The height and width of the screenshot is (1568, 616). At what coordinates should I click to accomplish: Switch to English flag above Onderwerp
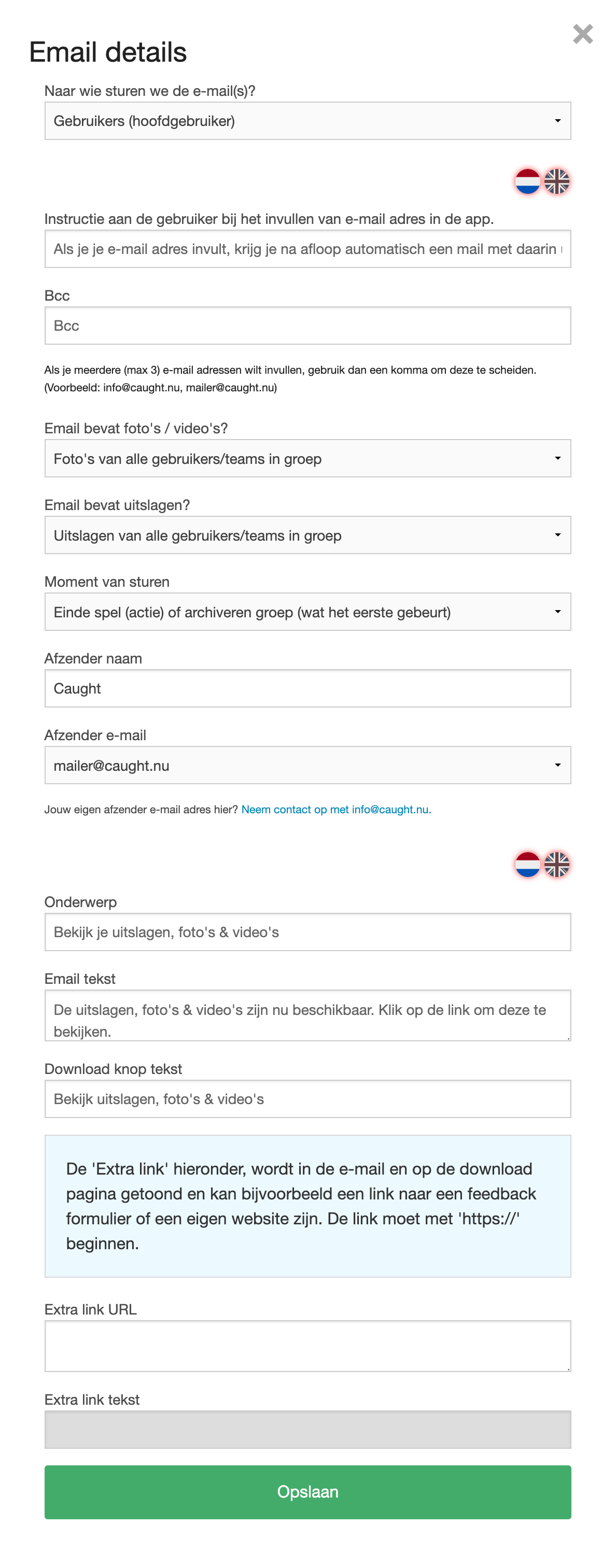click(556, 865)
